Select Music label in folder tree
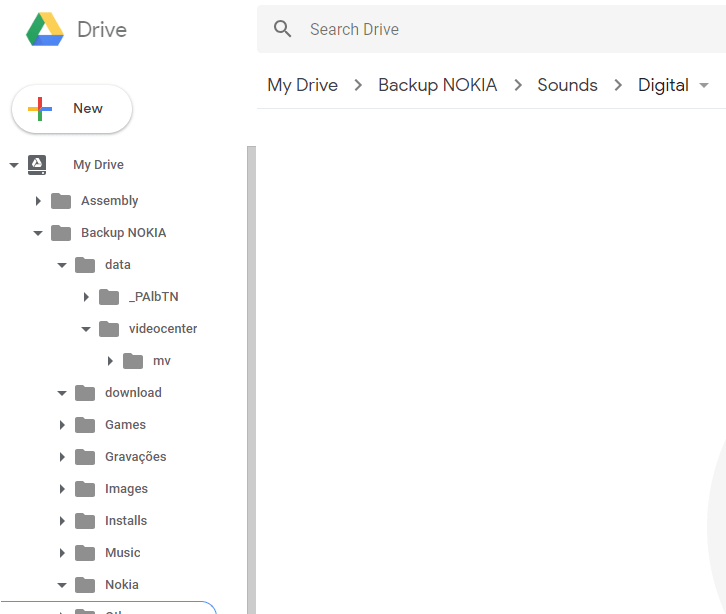726x614 pixels. 123,552
